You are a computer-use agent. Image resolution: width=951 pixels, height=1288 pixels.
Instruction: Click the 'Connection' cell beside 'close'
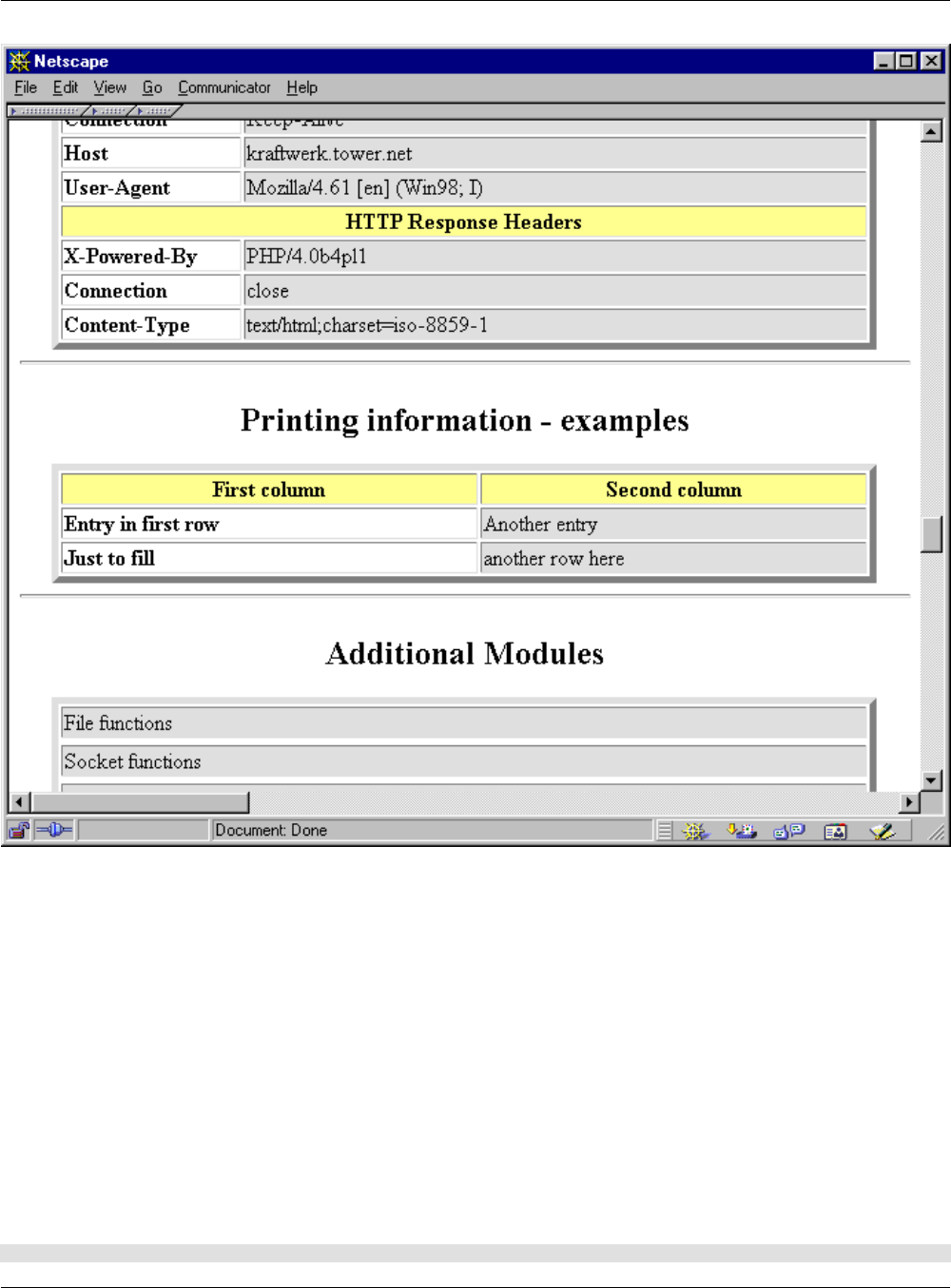151,291
